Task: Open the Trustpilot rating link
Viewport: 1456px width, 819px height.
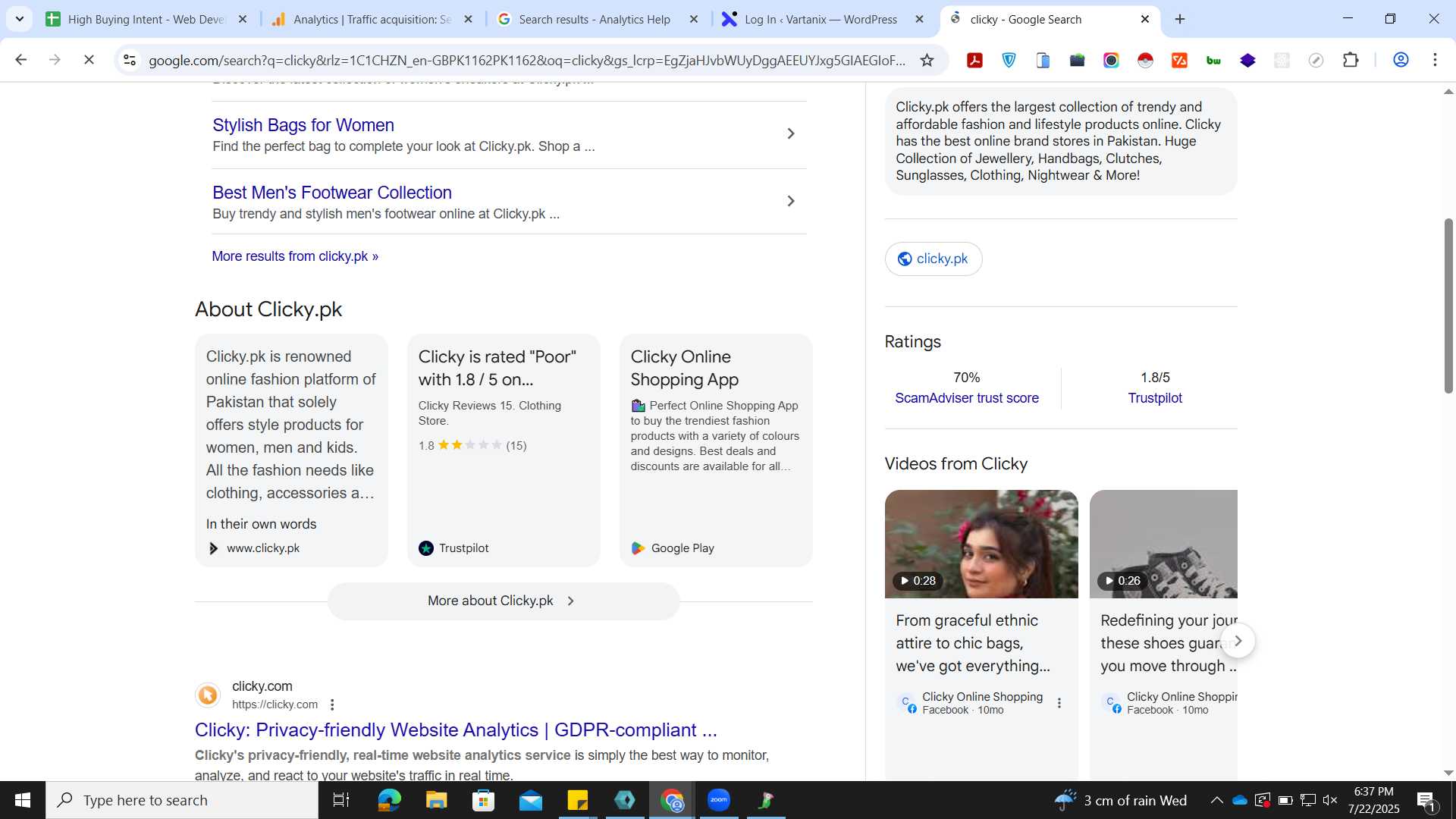Action: point(1154,398)
